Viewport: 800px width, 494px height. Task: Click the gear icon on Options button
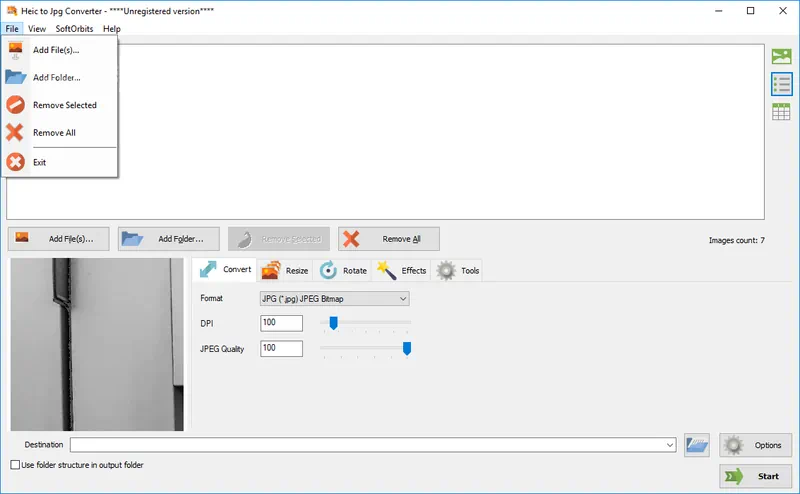click(734, 445)
